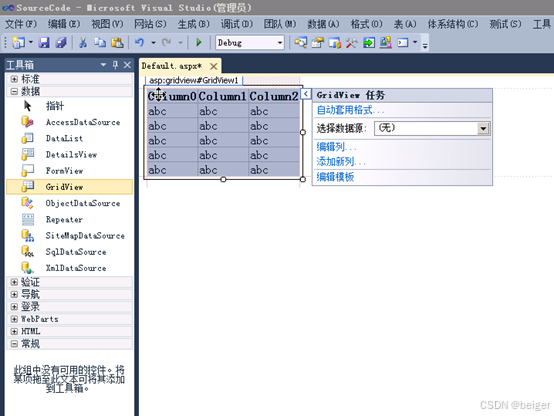Click the 自动套用格式 link
The width and height of the screenshot is (554, 416).
click(x=350, y=110)
